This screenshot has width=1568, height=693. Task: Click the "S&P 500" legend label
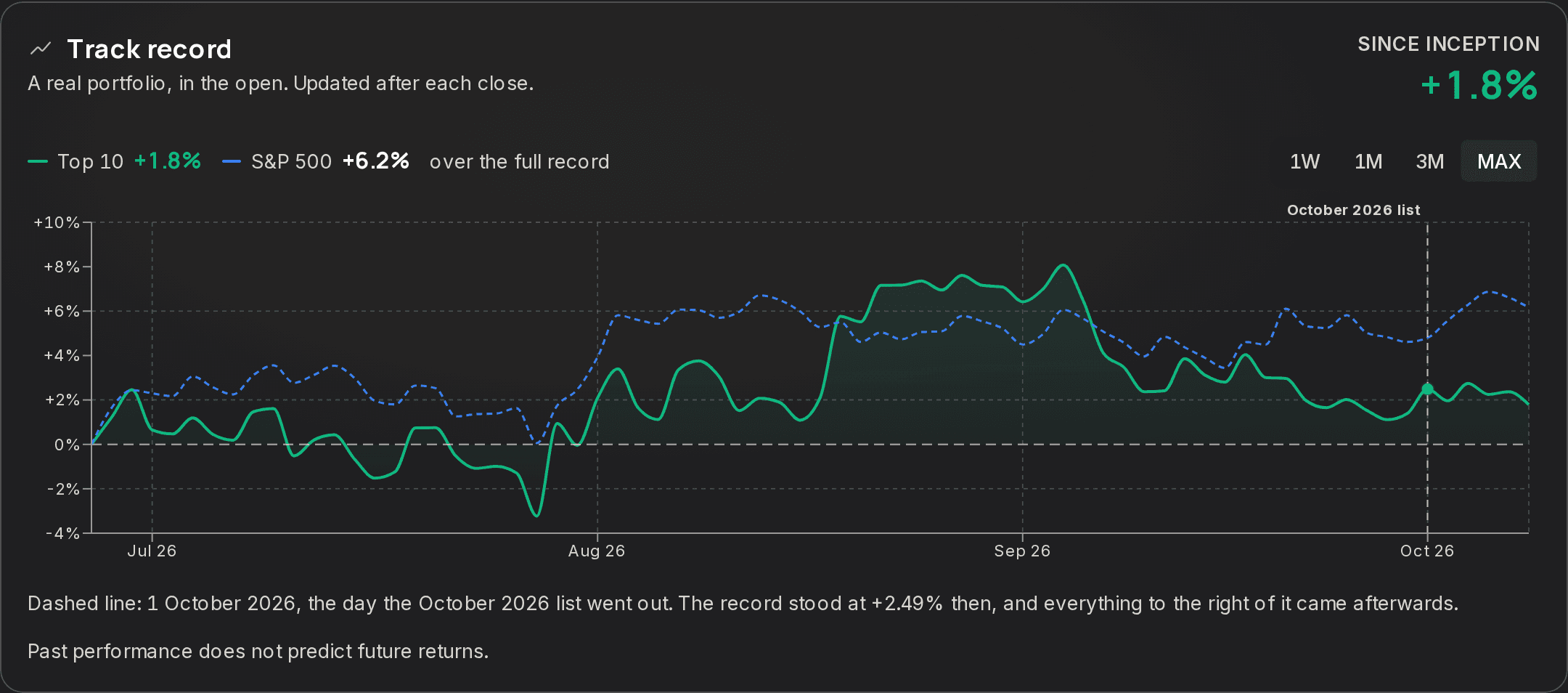[x=291, y=161]
